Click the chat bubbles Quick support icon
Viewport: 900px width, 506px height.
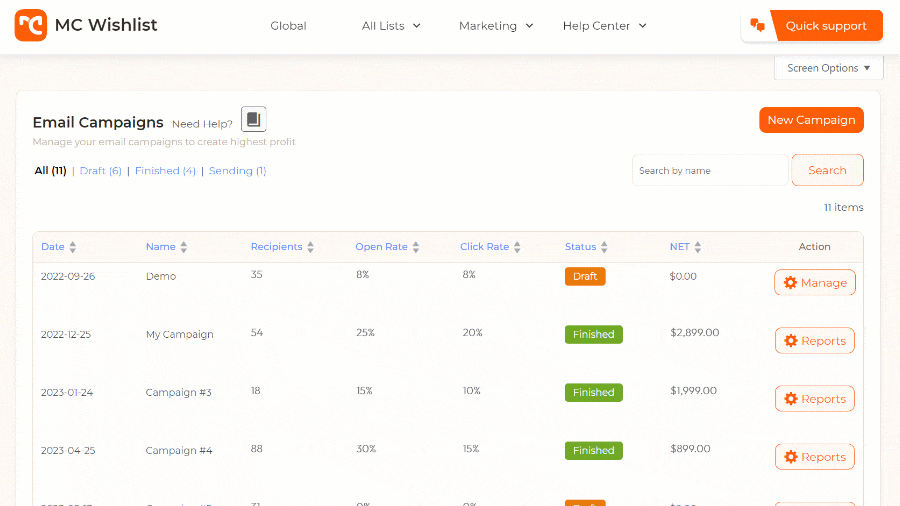click(758, 26)
